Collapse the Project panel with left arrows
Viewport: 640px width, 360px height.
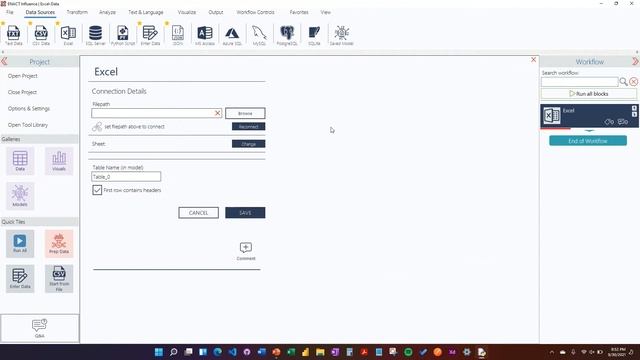coord(4,62)
